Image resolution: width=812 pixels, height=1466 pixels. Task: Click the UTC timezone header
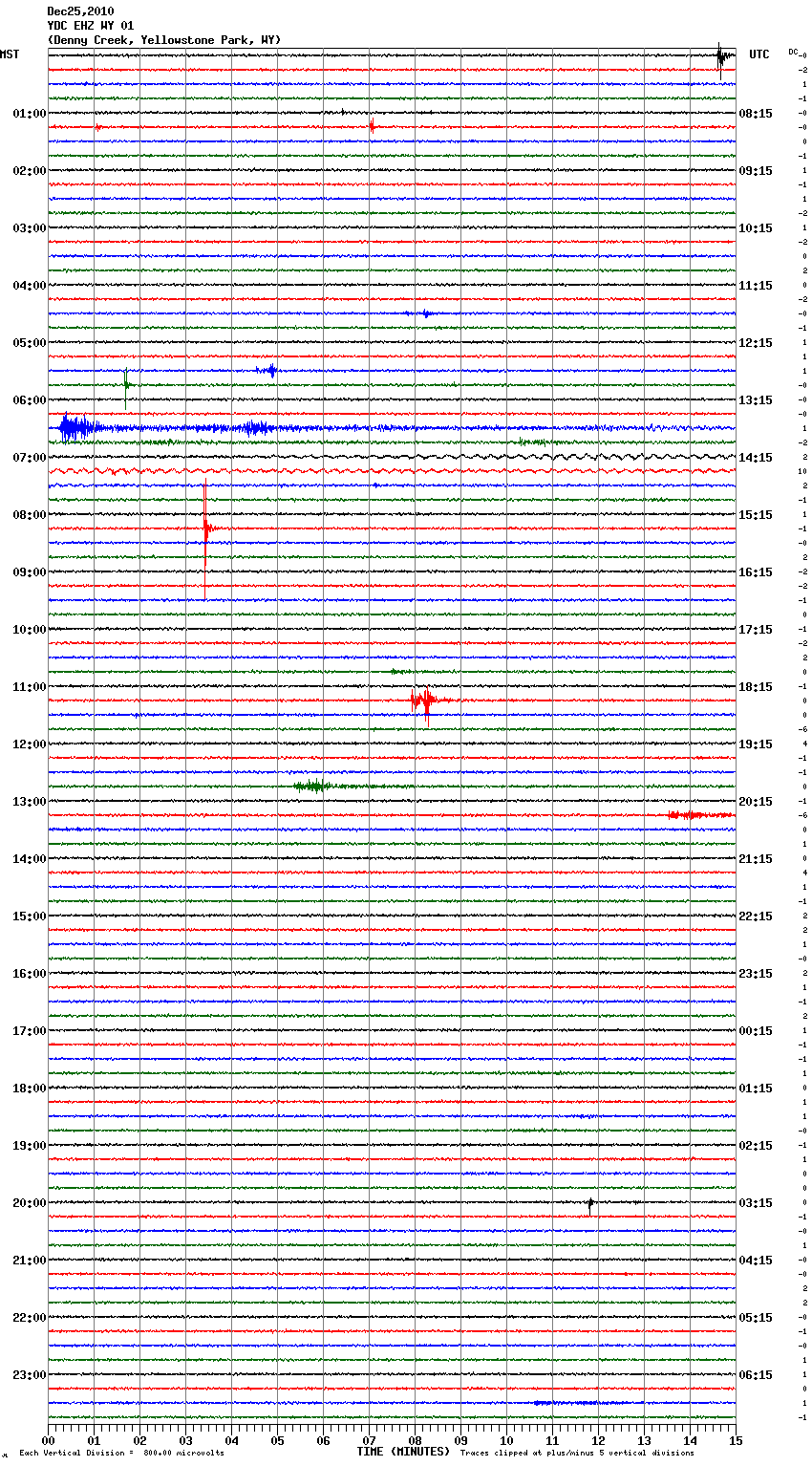coord(759,54)
